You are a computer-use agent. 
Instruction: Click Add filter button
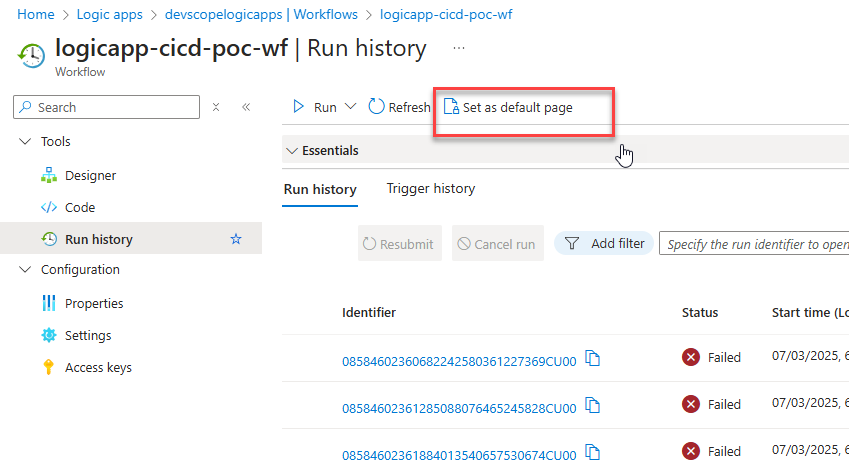(x=605, y=243)
